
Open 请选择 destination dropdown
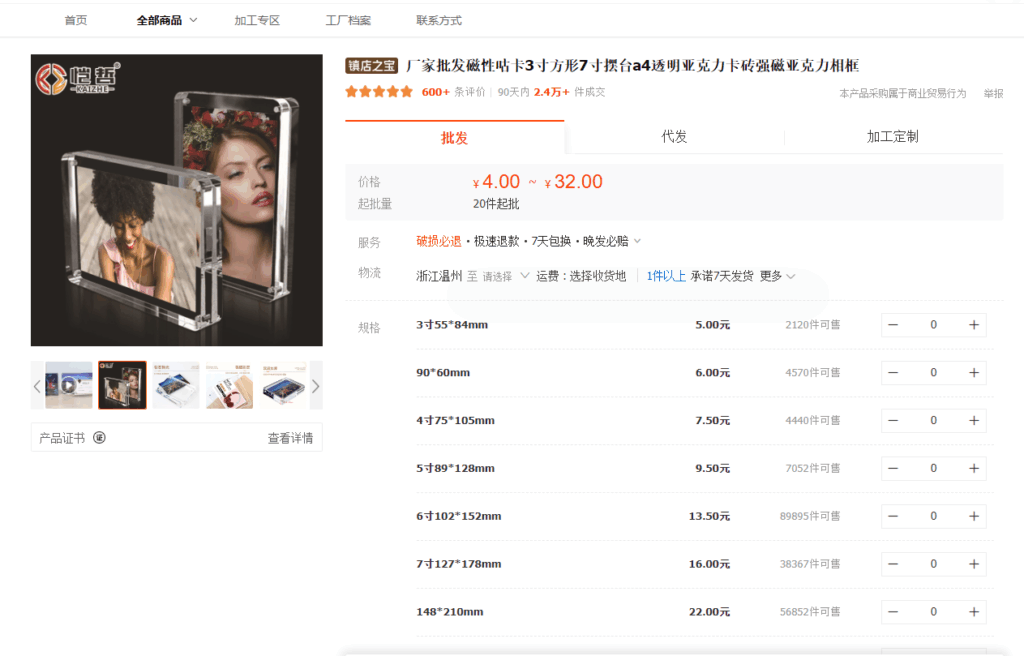click(x=505, y=276)
